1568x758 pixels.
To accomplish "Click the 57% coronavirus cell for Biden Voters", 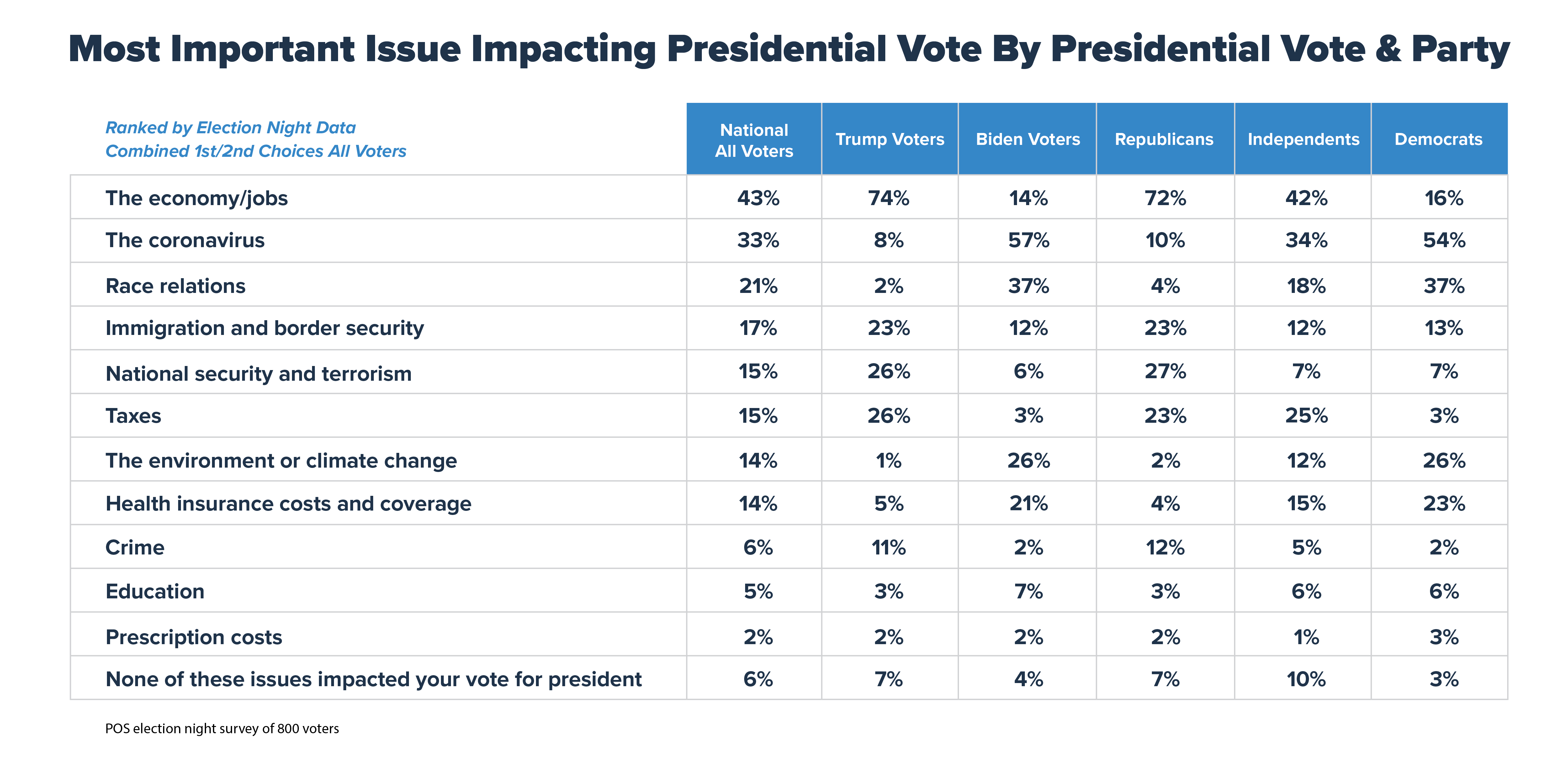I will click(x=1028, y=241).
